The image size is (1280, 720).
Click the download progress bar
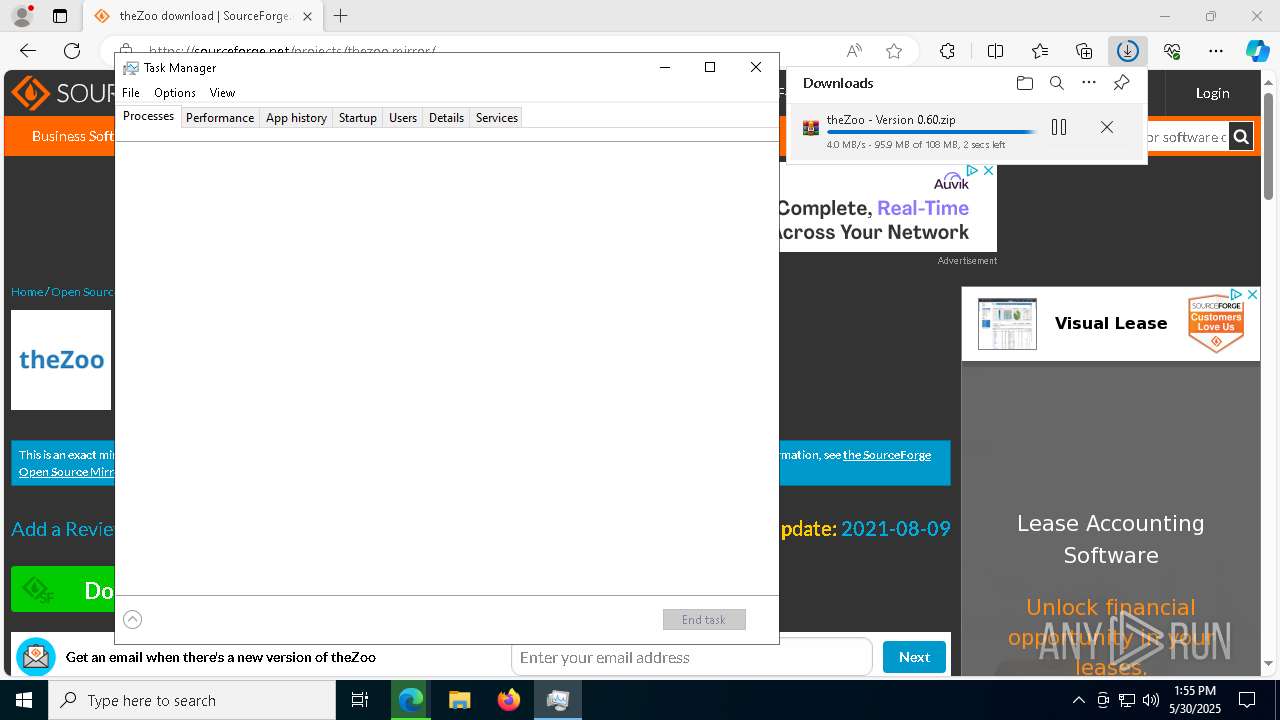(932, 132)
